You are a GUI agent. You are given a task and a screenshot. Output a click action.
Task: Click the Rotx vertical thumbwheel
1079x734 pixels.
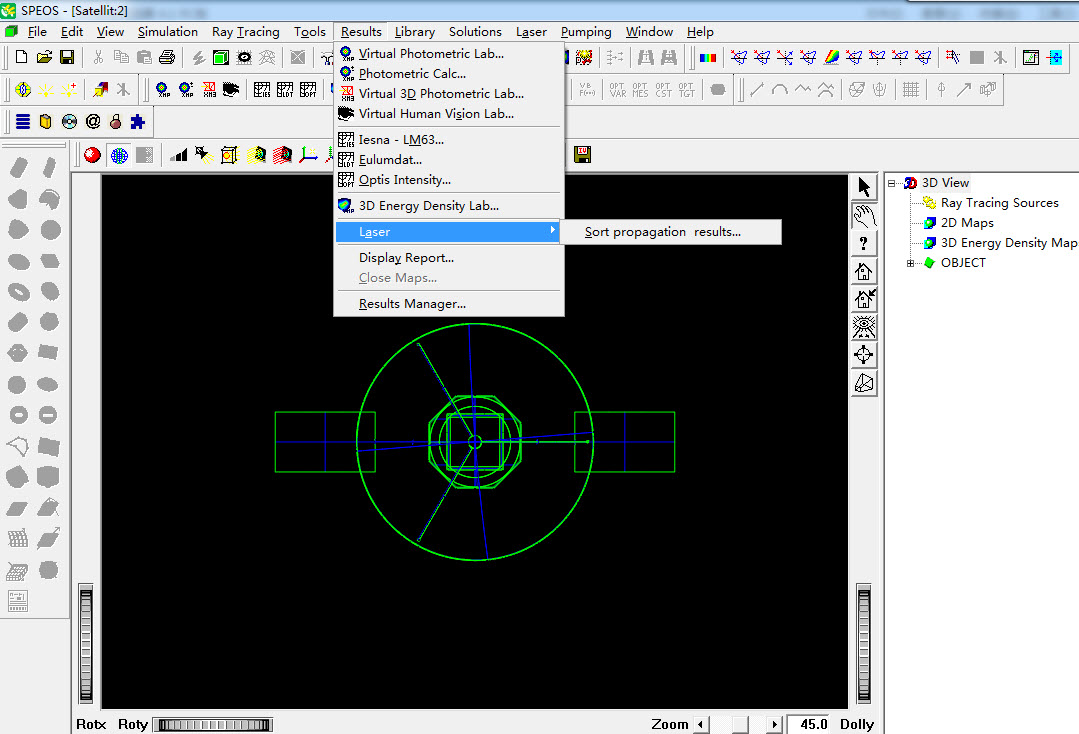[x=86, y=645]
